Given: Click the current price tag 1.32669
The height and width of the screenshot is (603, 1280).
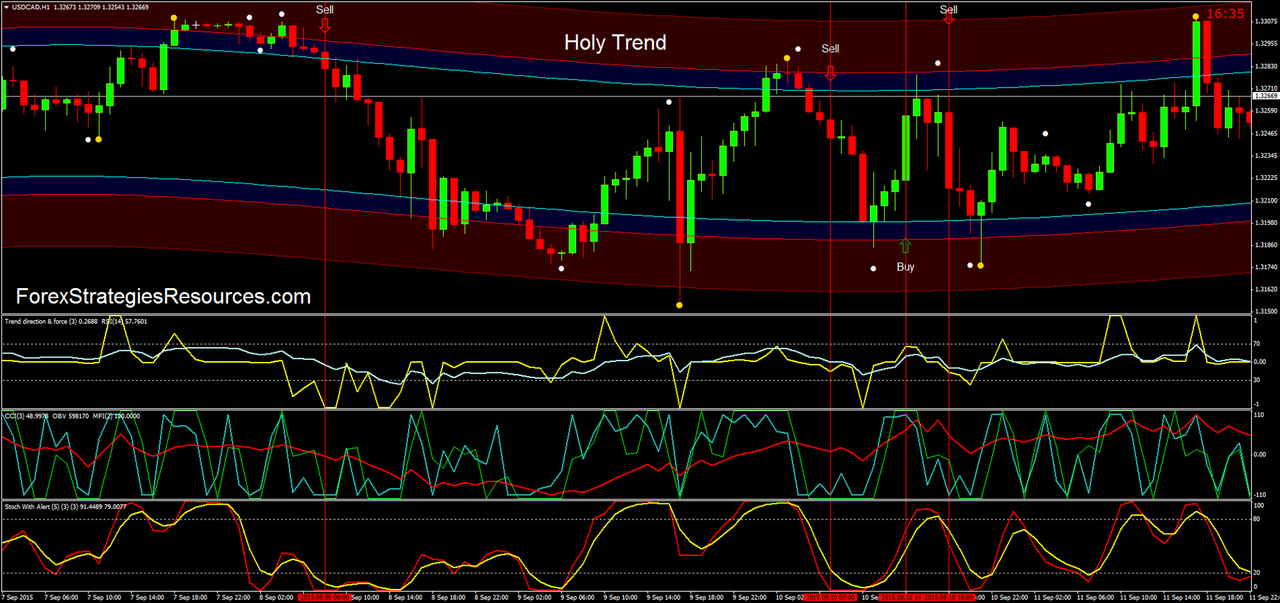Looking at the screenshot, I should click(x=1266, y=95).
